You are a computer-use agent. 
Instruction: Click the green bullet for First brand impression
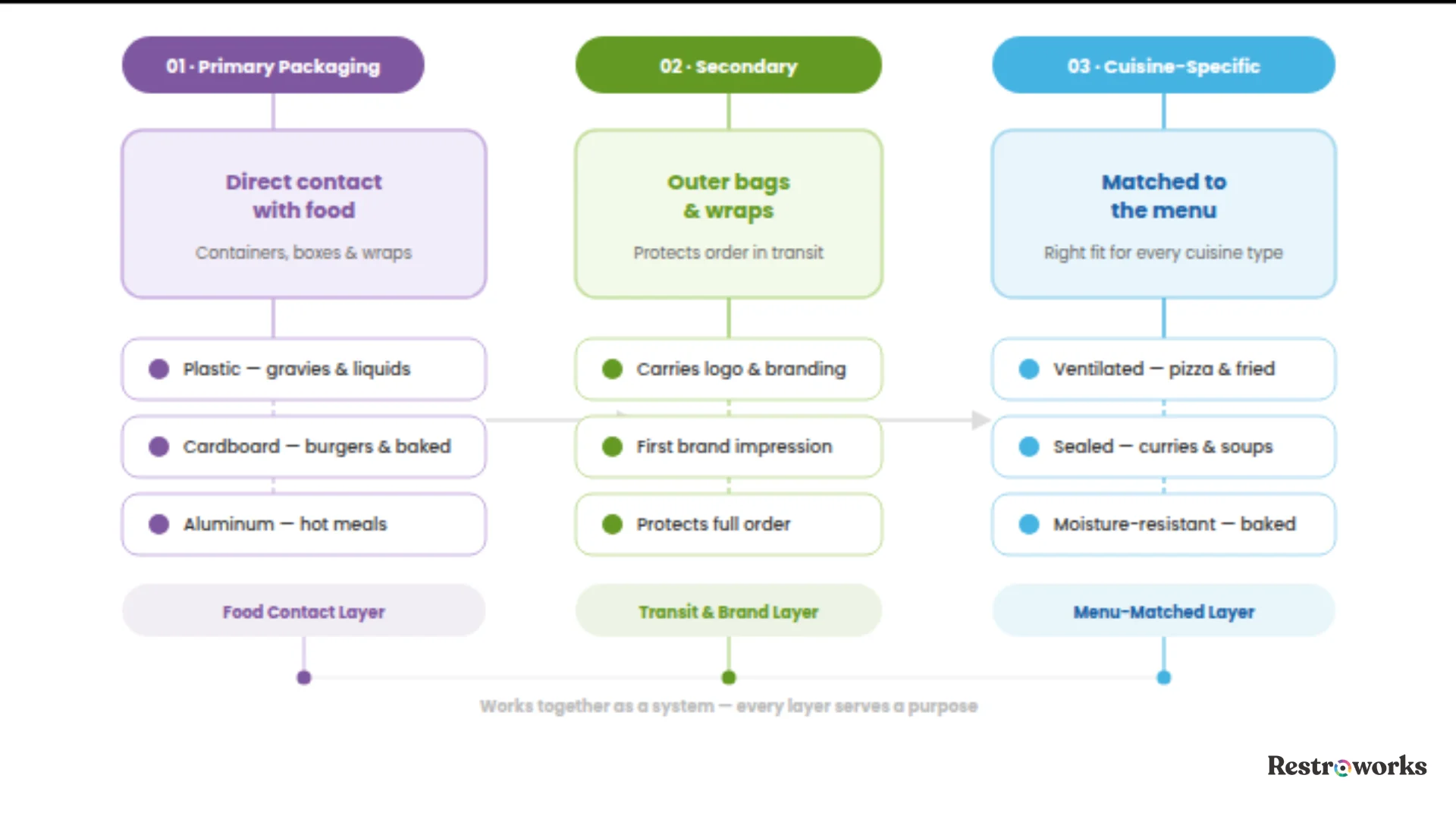(x=612, y=447)
